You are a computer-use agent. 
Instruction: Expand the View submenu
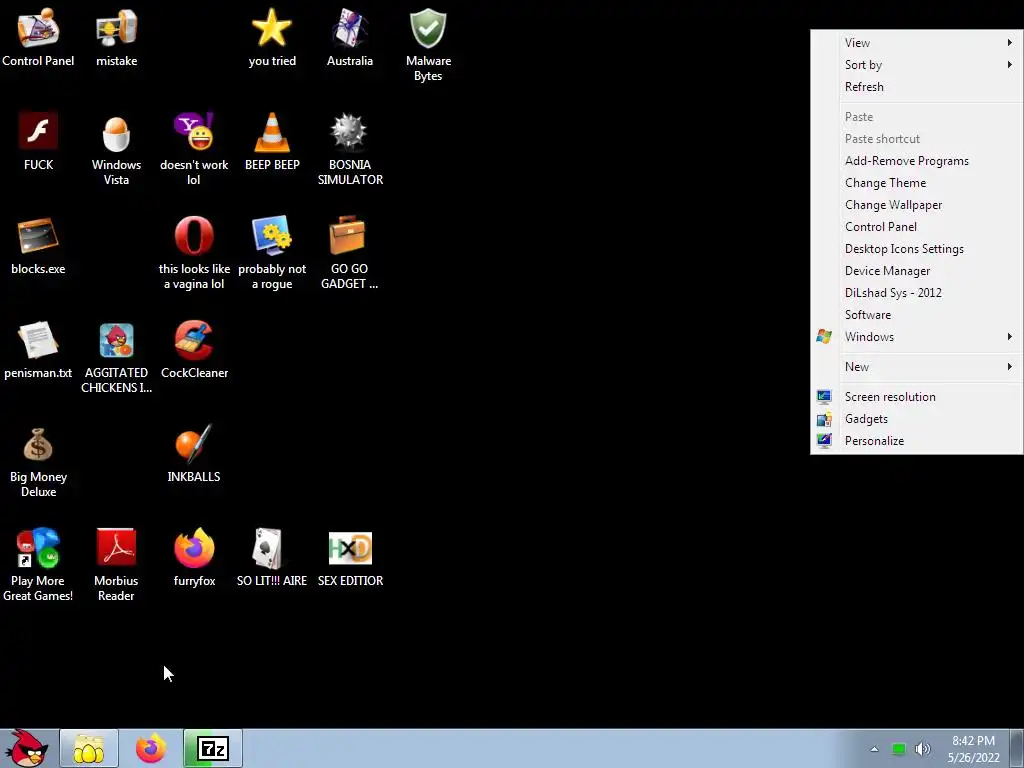click(917, 42)
